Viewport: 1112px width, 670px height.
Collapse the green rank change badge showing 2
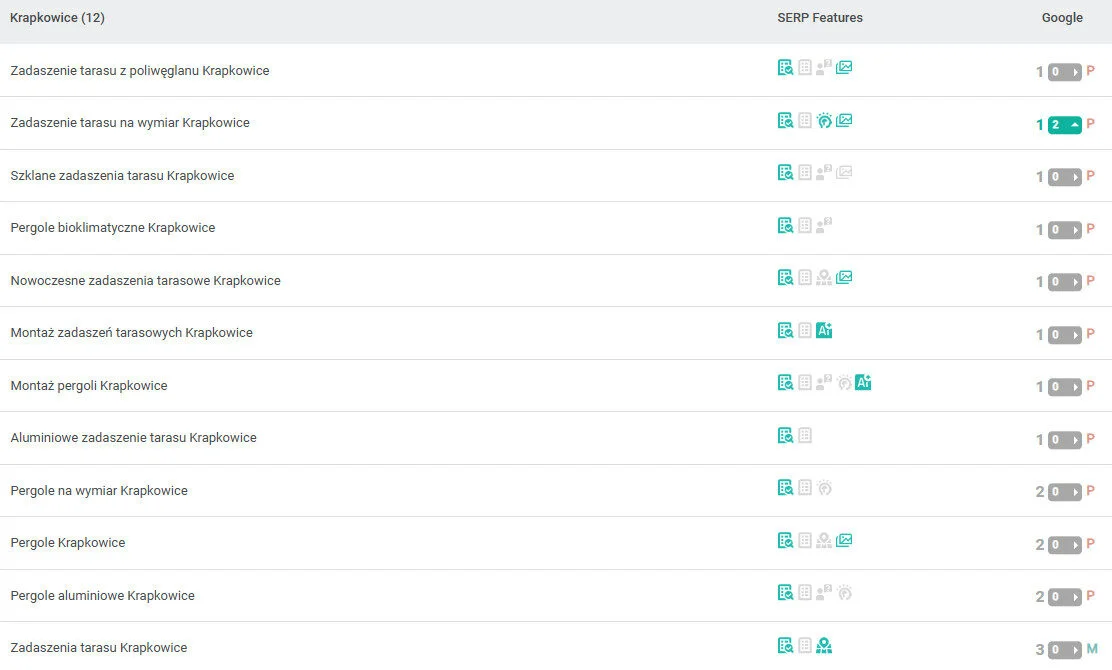1065,125
